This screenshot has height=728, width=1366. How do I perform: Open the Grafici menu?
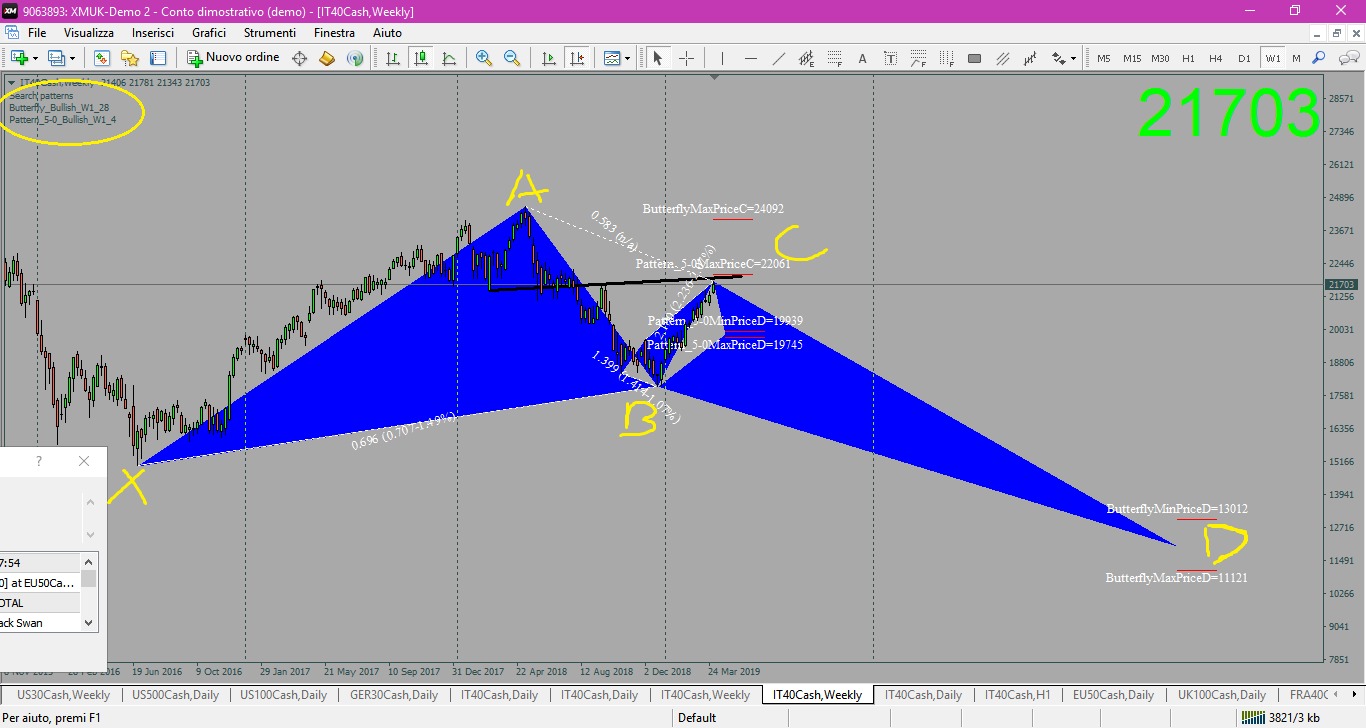(x=209, y=33)
